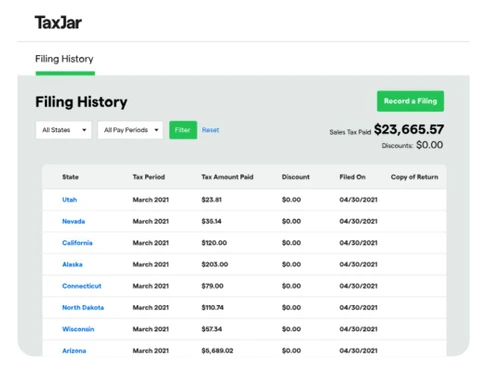
Task: Select the $79.00 tax amount for Connecticut
Action: coord(212,286)
